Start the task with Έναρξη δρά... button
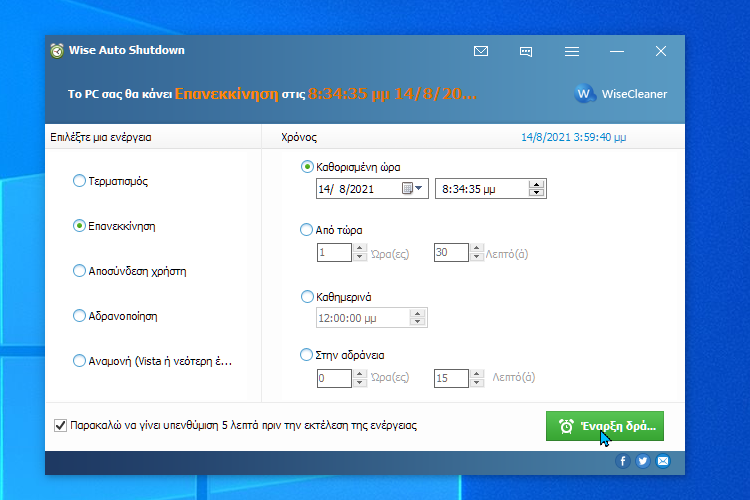750x500 pixels. pos(605,426)
